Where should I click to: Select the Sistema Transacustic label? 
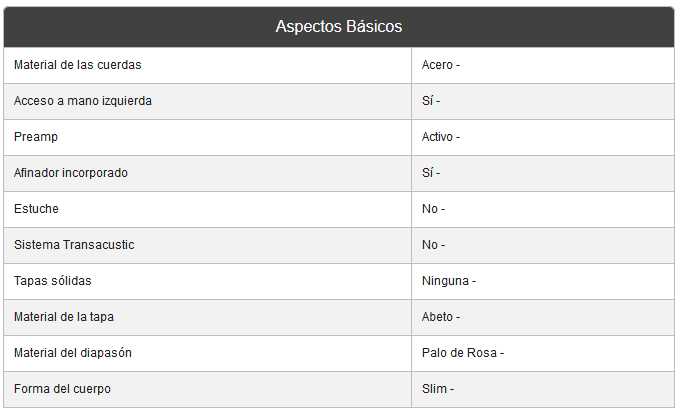pos(74,245)
